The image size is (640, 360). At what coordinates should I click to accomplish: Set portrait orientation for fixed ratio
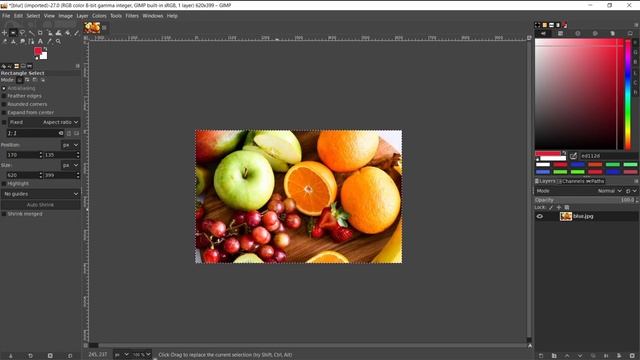pyautogui.click(x=69, y=133)
